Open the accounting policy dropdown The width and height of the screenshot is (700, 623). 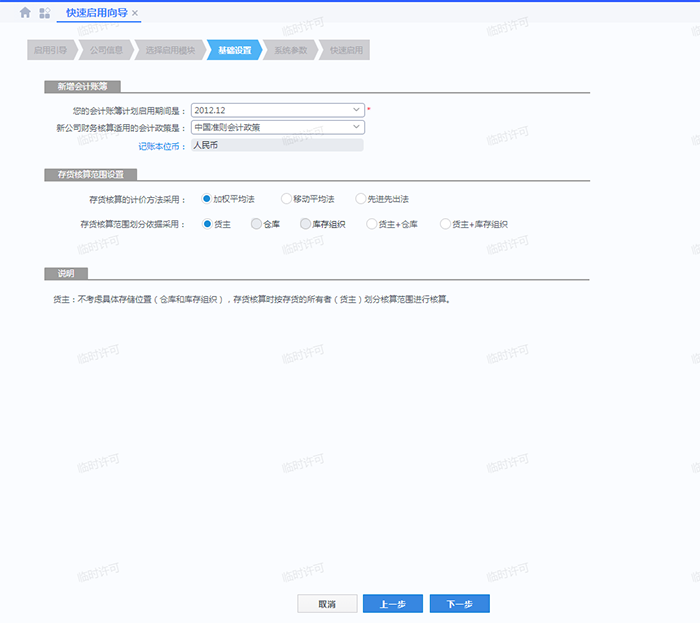[356, 127]
